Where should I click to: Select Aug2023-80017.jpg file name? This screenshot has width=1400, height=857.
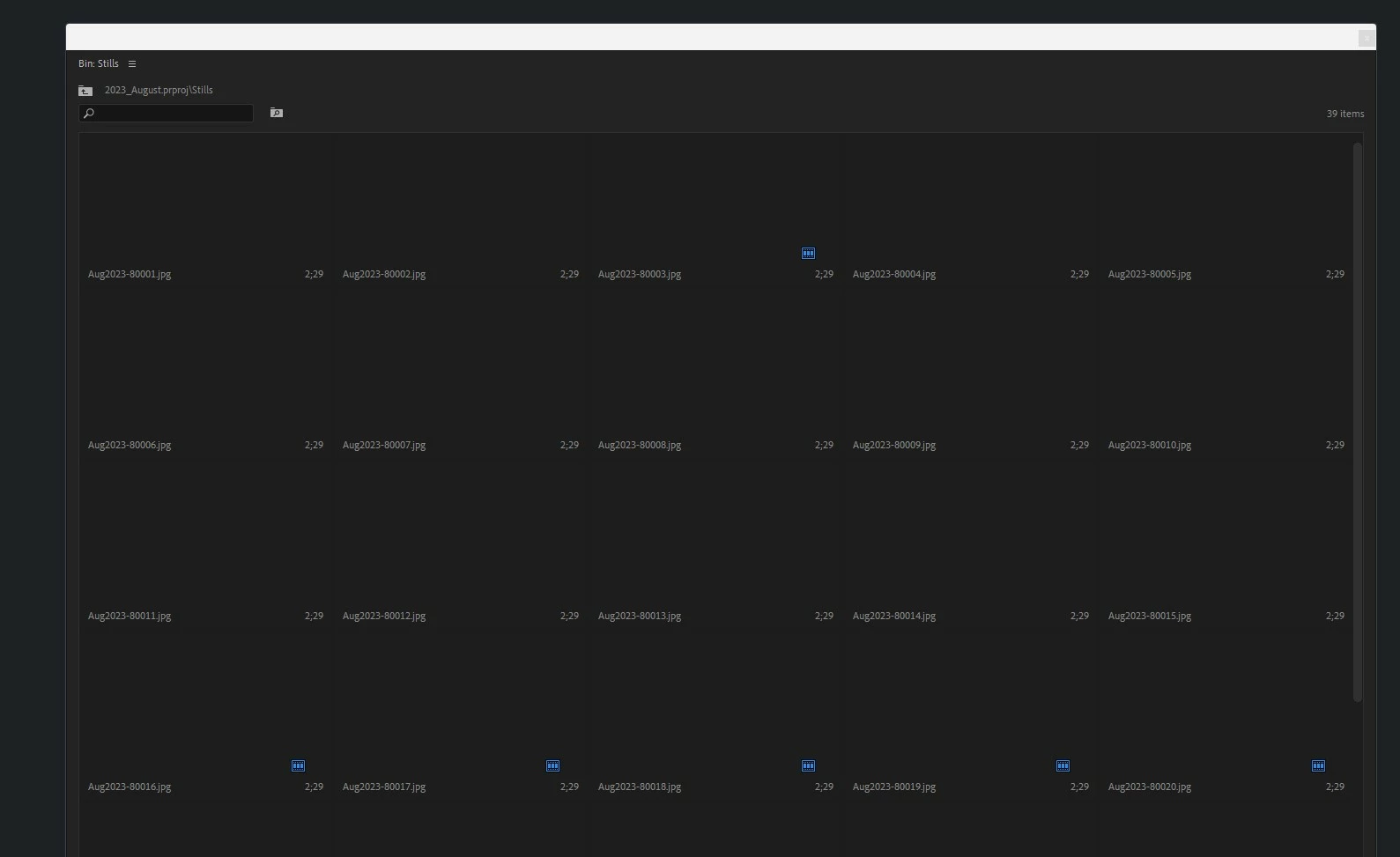click(384, 787)
